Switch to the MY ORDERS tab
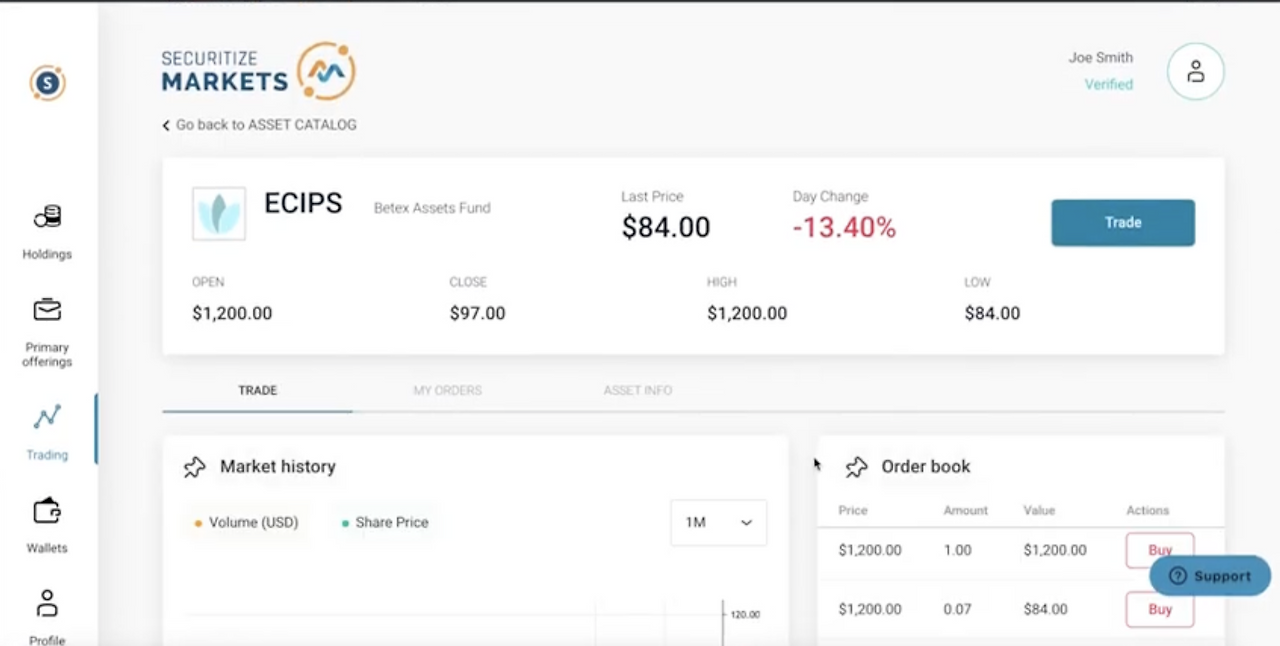The height and width of the screenshot is (646, 1280). tap(447, 390)
